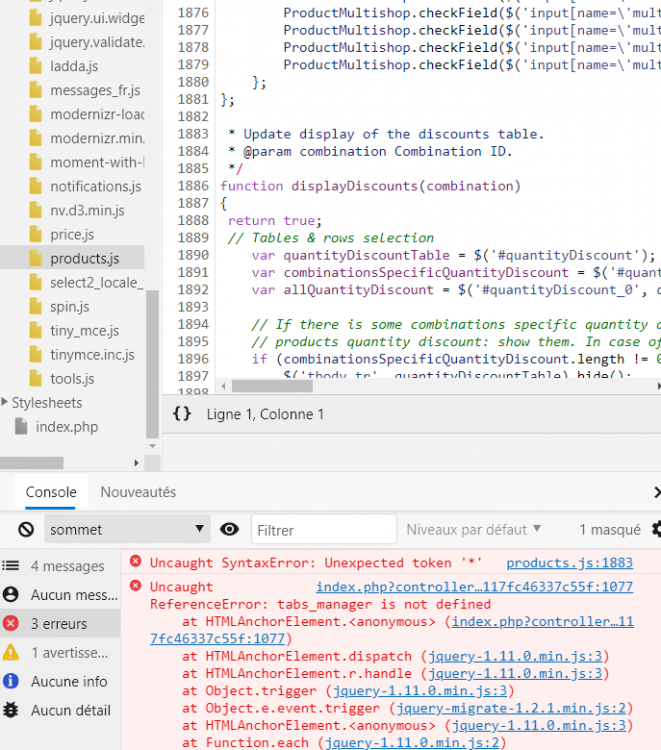Open the Niveaux par défaut dropdown
Viewport: 661px width, 750px height.
[x=473, y=529]
